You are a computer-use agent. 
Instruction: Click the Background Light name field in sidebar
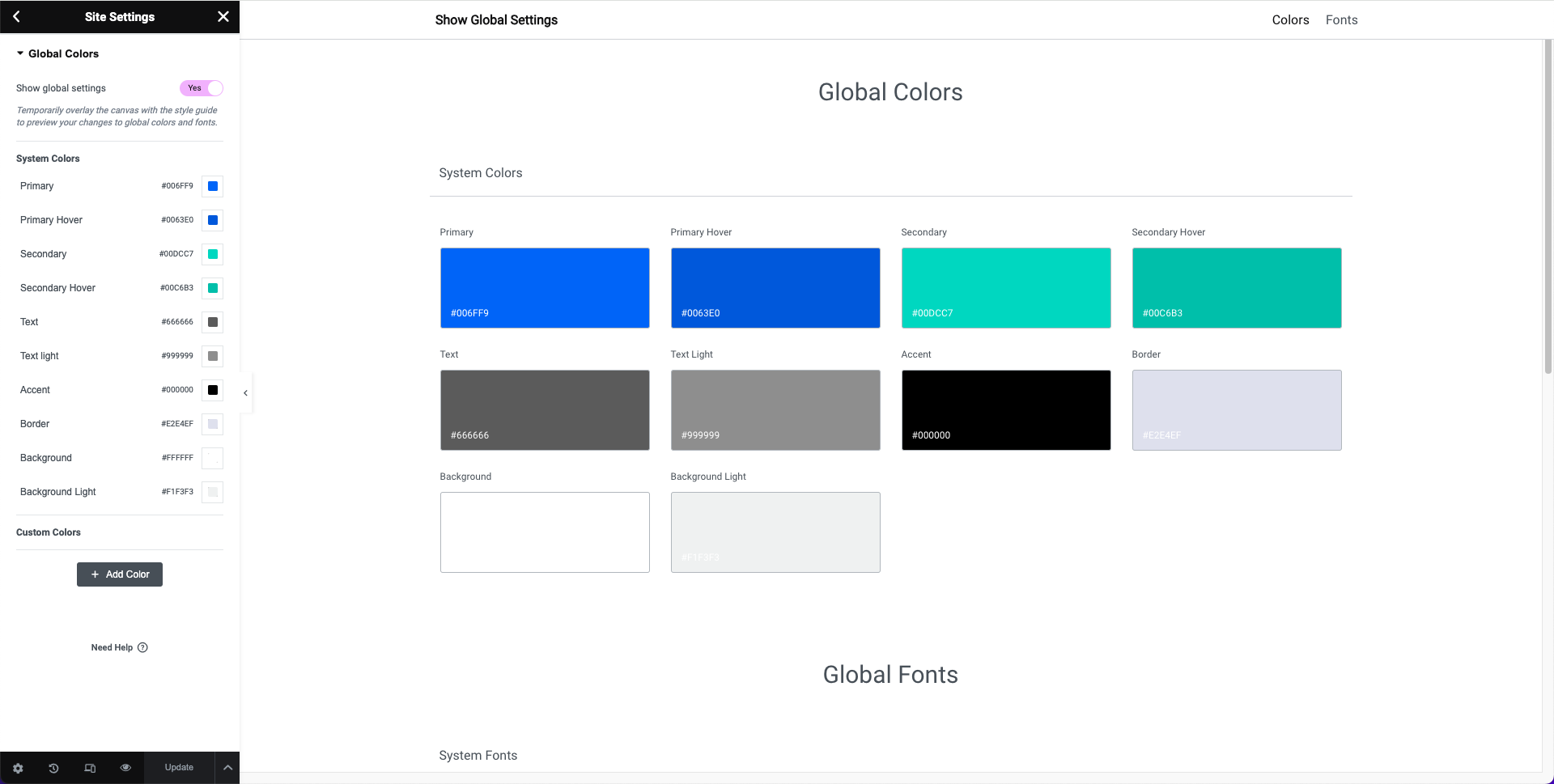pyautogui.click(x=58, y=492)
